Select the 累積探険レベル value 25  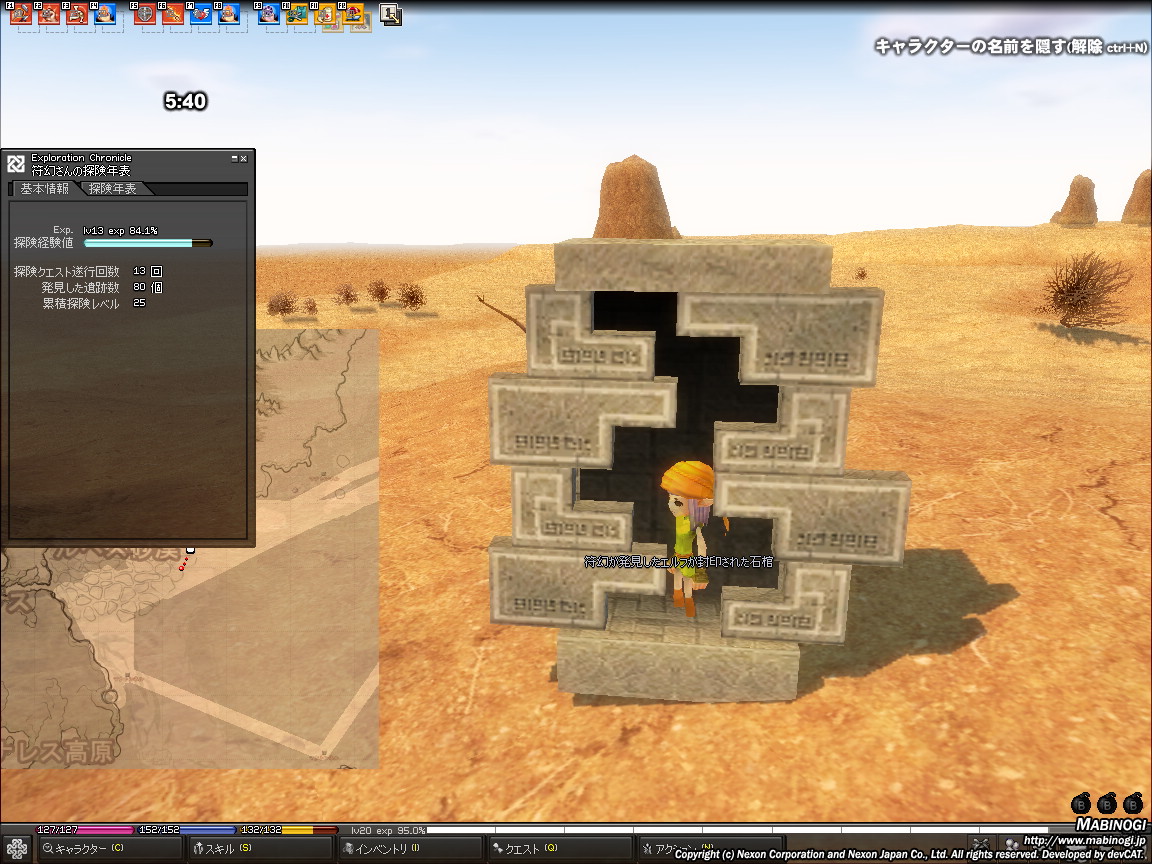[x=140, y=303]
